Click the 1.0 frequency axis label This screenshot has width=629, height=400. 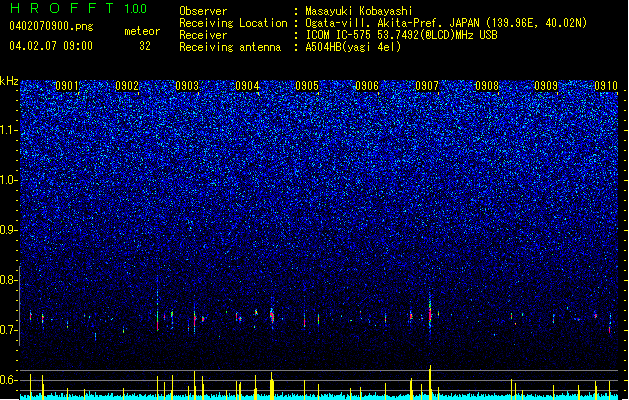click(9, 180)
